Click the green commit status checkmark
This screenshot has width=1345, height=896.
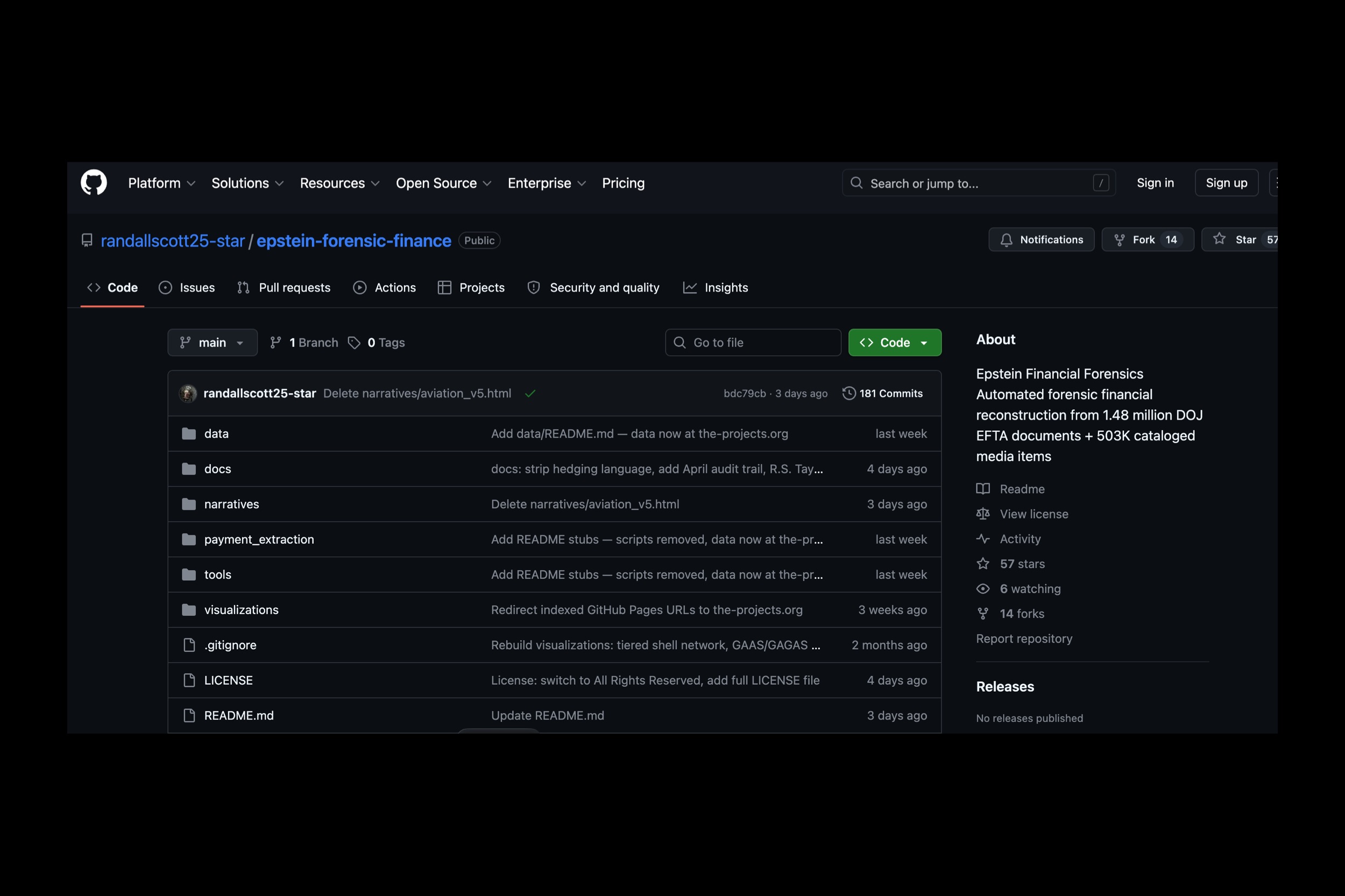pos(530,394)
